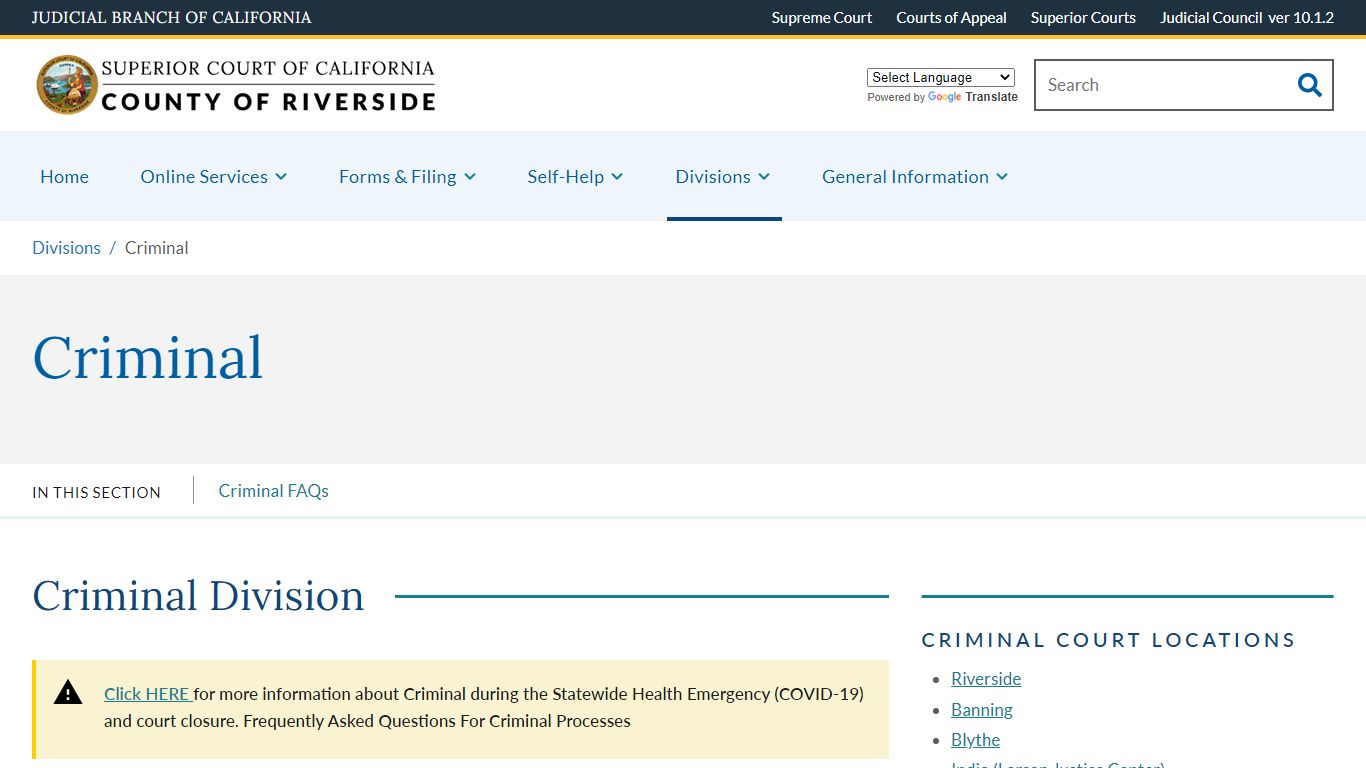Screen dimensions: 1366x768
Task: Click the Criminal Division heading
Action: coord(198,596)
